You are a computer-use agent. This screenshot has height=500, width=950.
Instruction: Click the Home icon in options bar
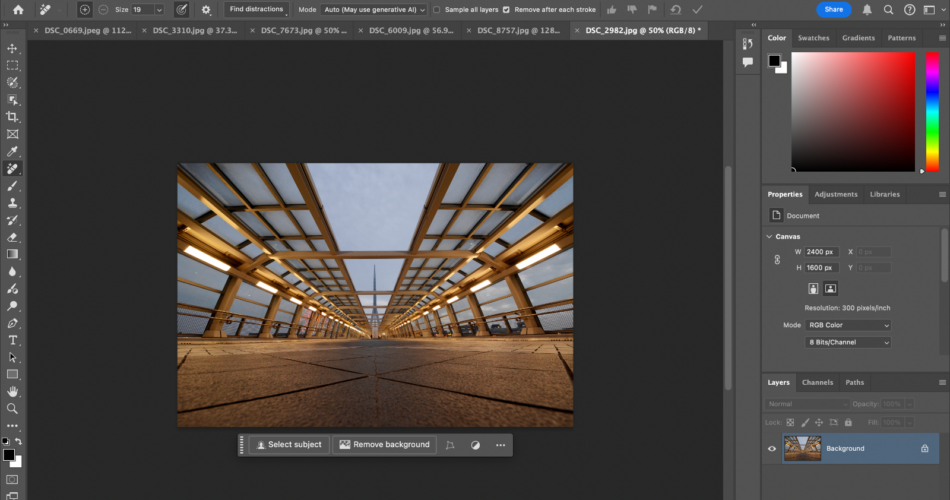[x=17, y=9]
